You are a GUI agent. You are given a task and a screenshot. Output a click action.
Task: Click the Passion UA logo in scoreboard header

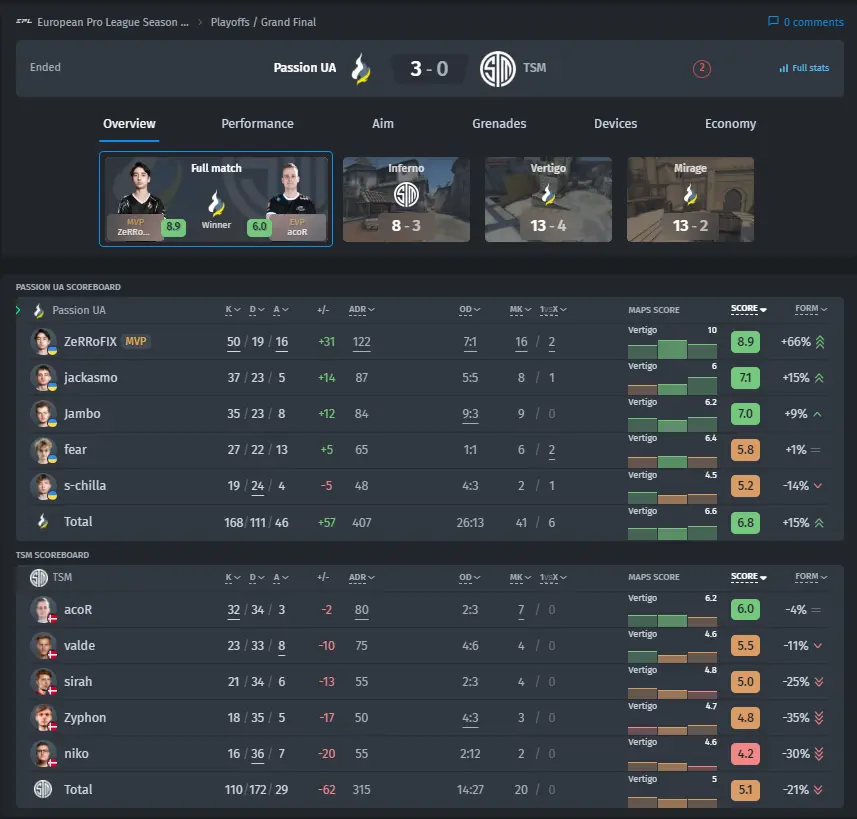[x=39, y=311]
